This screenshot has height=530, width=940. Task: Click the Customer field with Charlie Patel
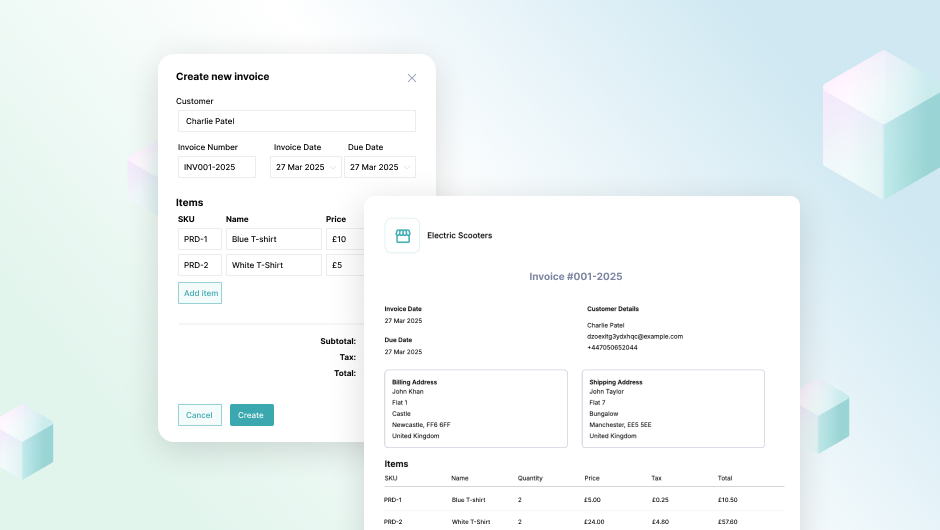pyautogui.click(x=297, y=121)
